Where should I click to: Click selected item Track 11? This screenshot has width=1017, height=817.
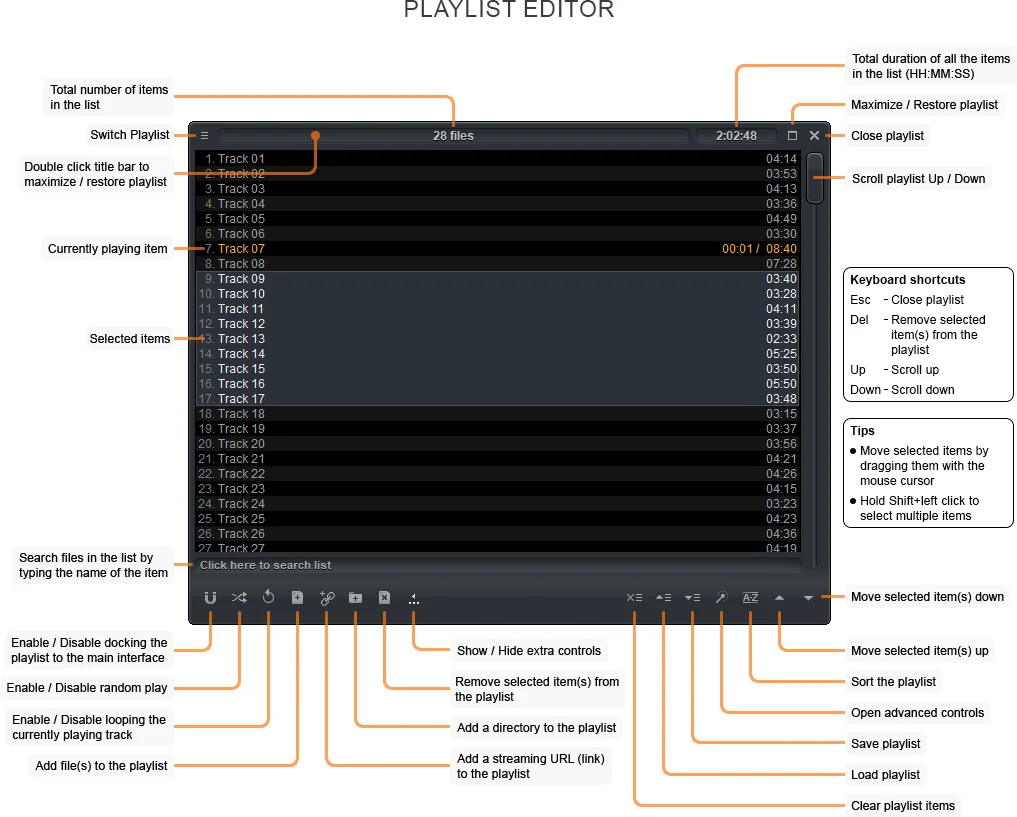coord(497,309)
